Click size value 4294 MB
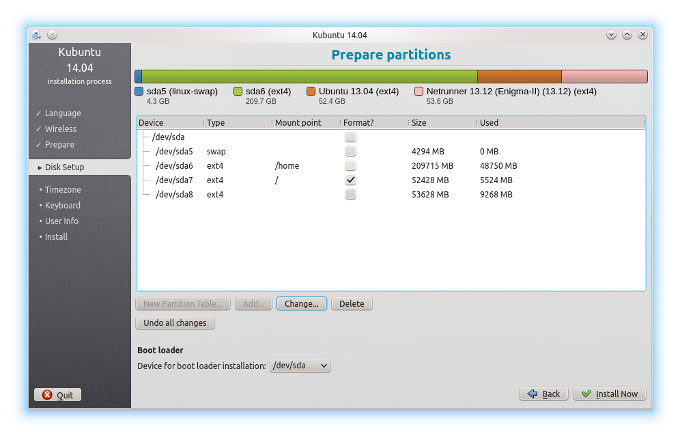This screenshot has height=438, width=680. [428, 151]
